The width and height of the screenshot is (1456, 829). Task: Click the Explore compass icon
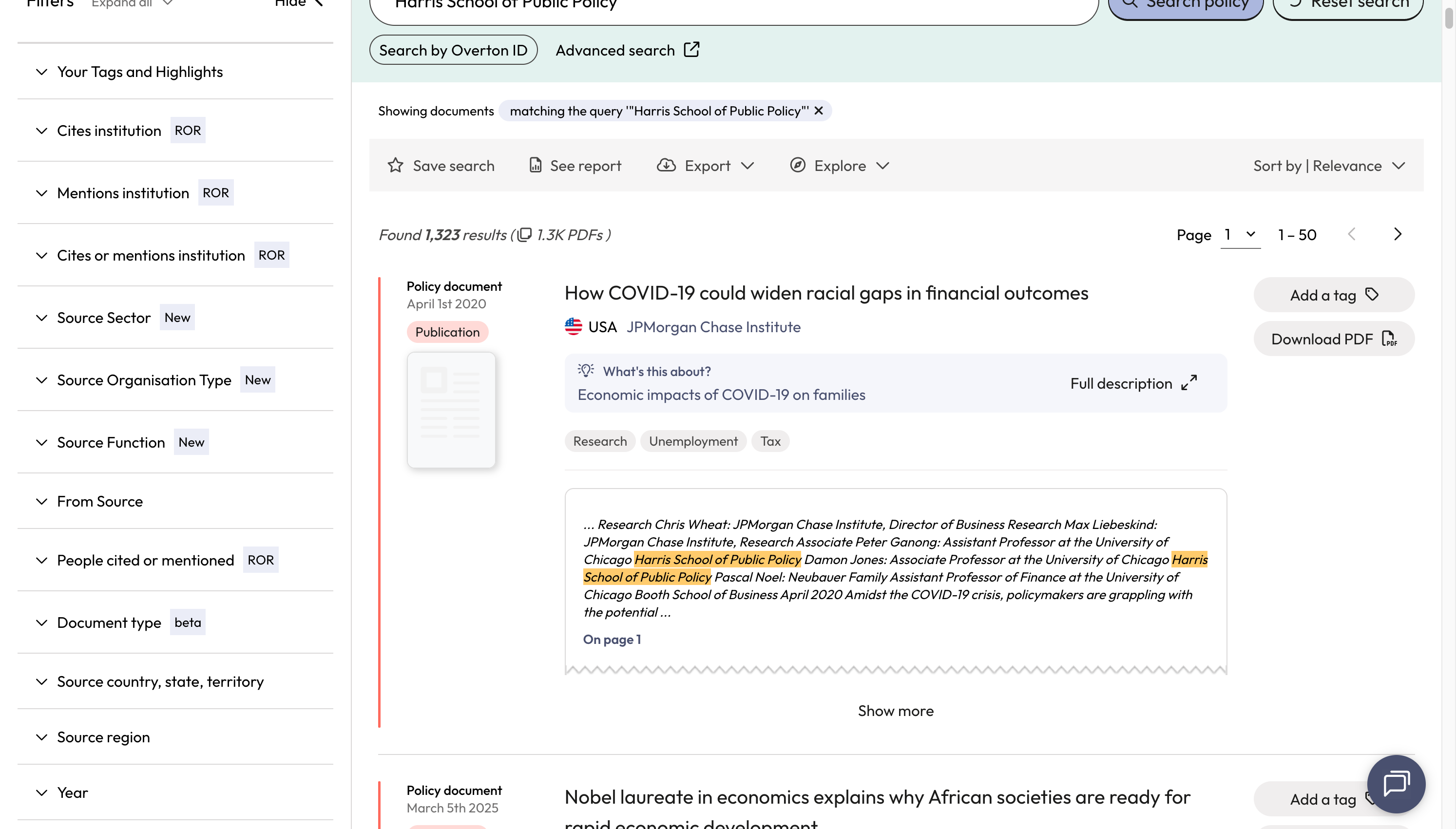[797, 165]
